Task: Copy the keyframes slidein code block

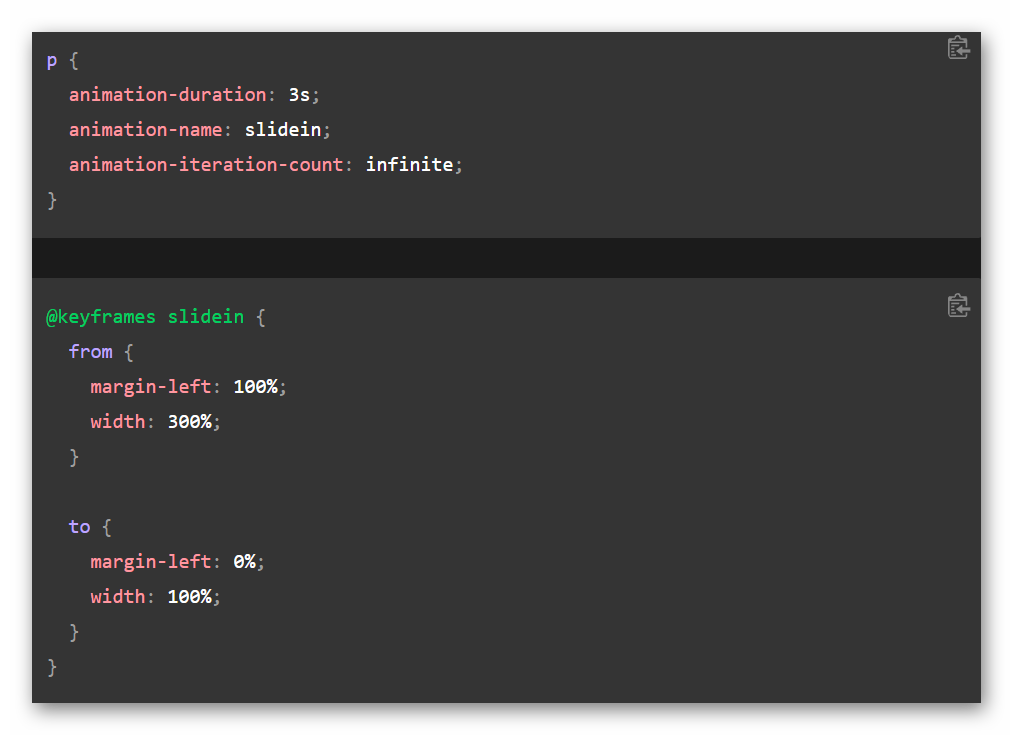Action: 958,305
